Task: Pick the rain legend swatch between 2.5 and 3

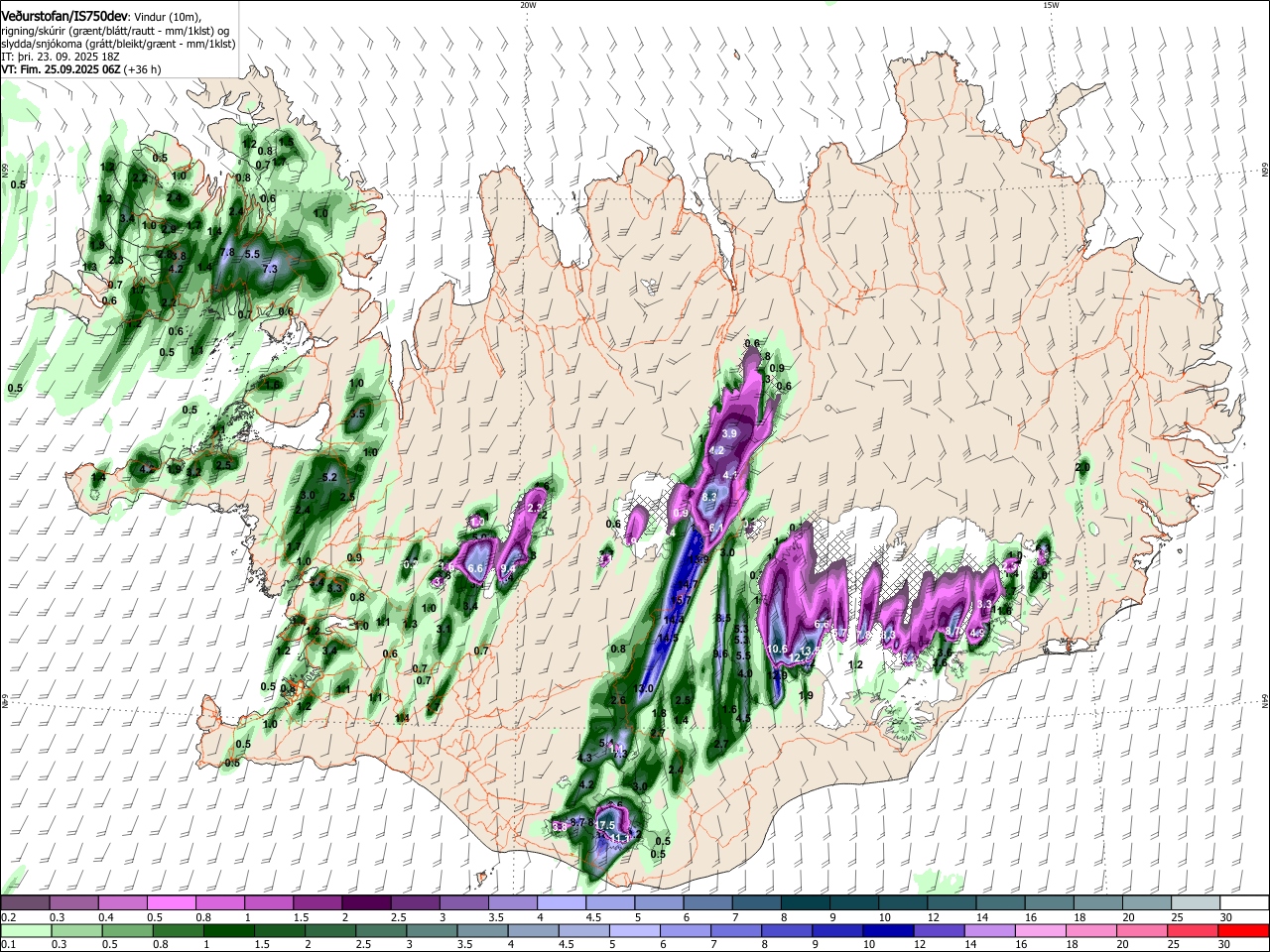Action: (x=381, y=930)
